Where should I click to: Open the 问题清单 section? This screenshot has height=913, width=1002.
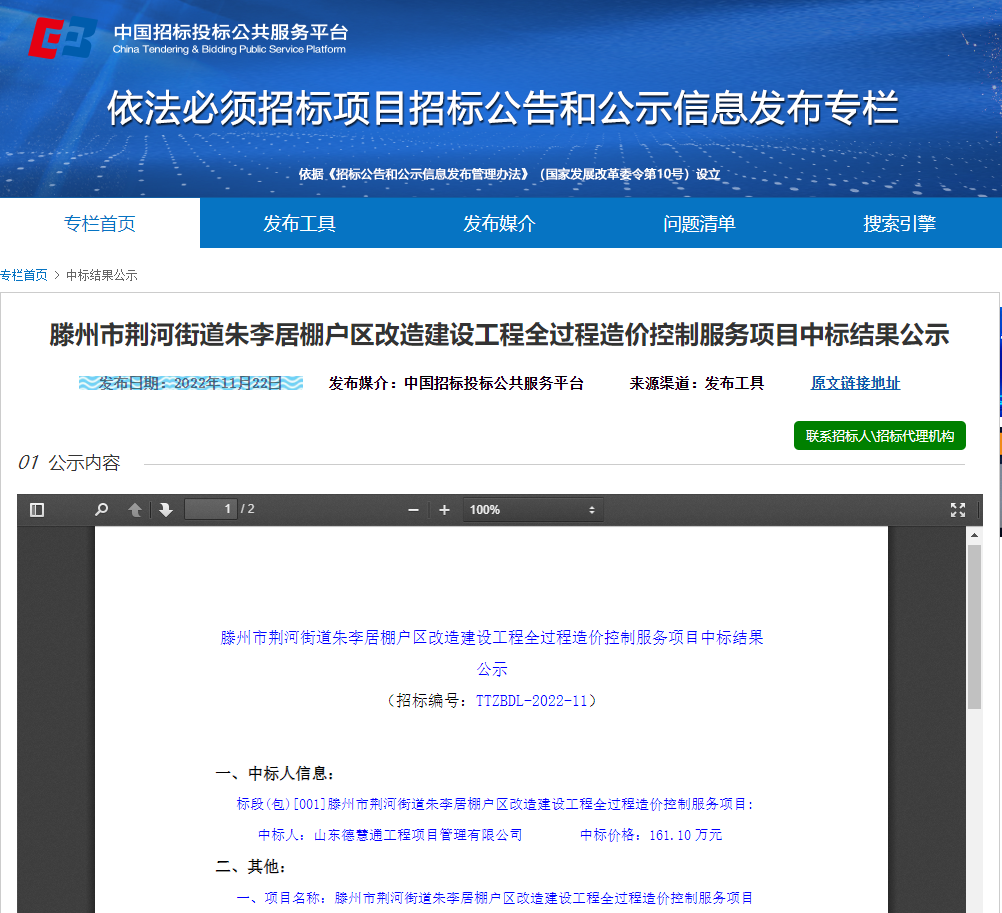[700, 222]
